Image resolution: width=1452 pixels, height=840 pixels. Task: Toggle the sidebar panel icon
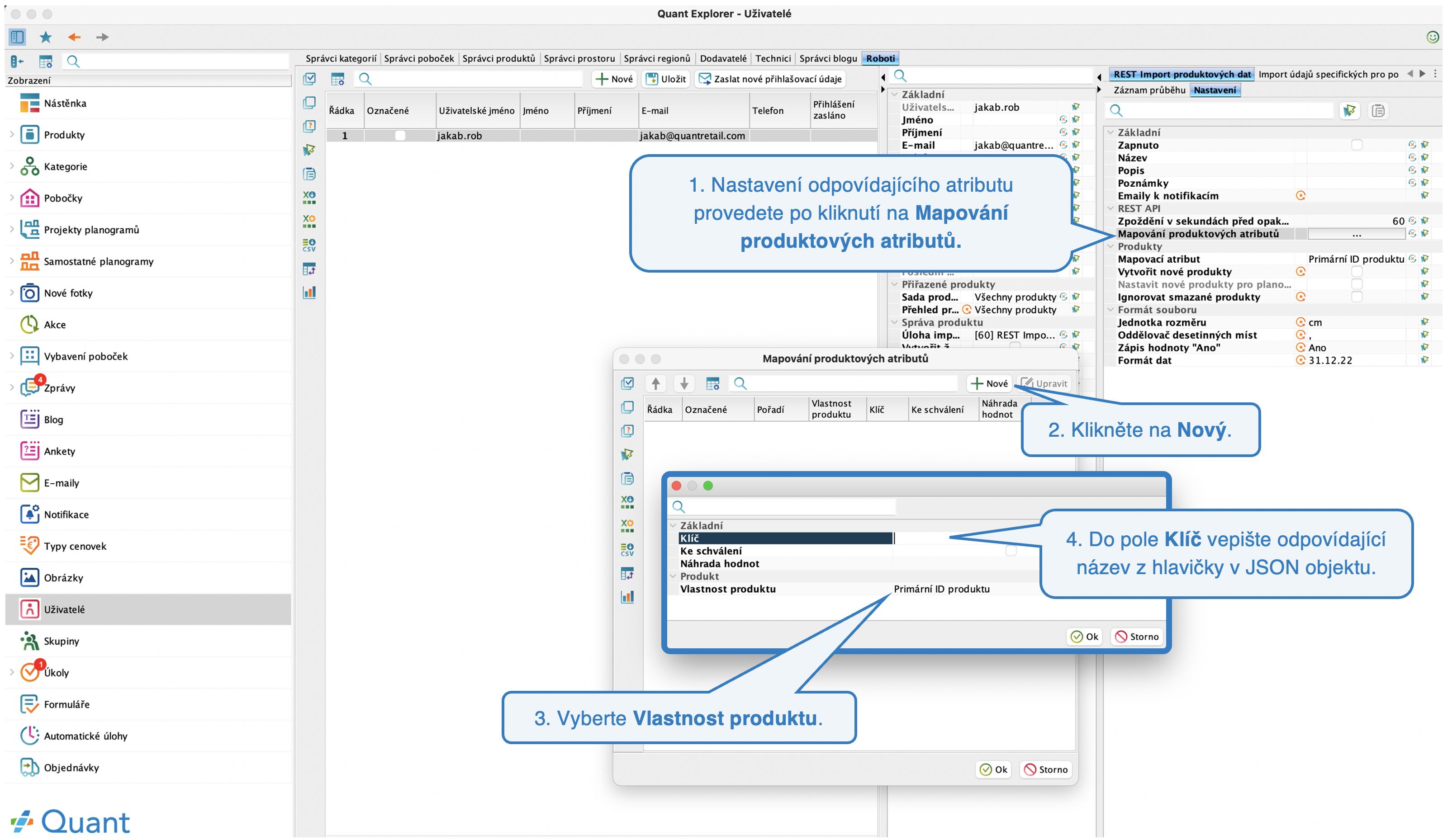pos(17,37)
